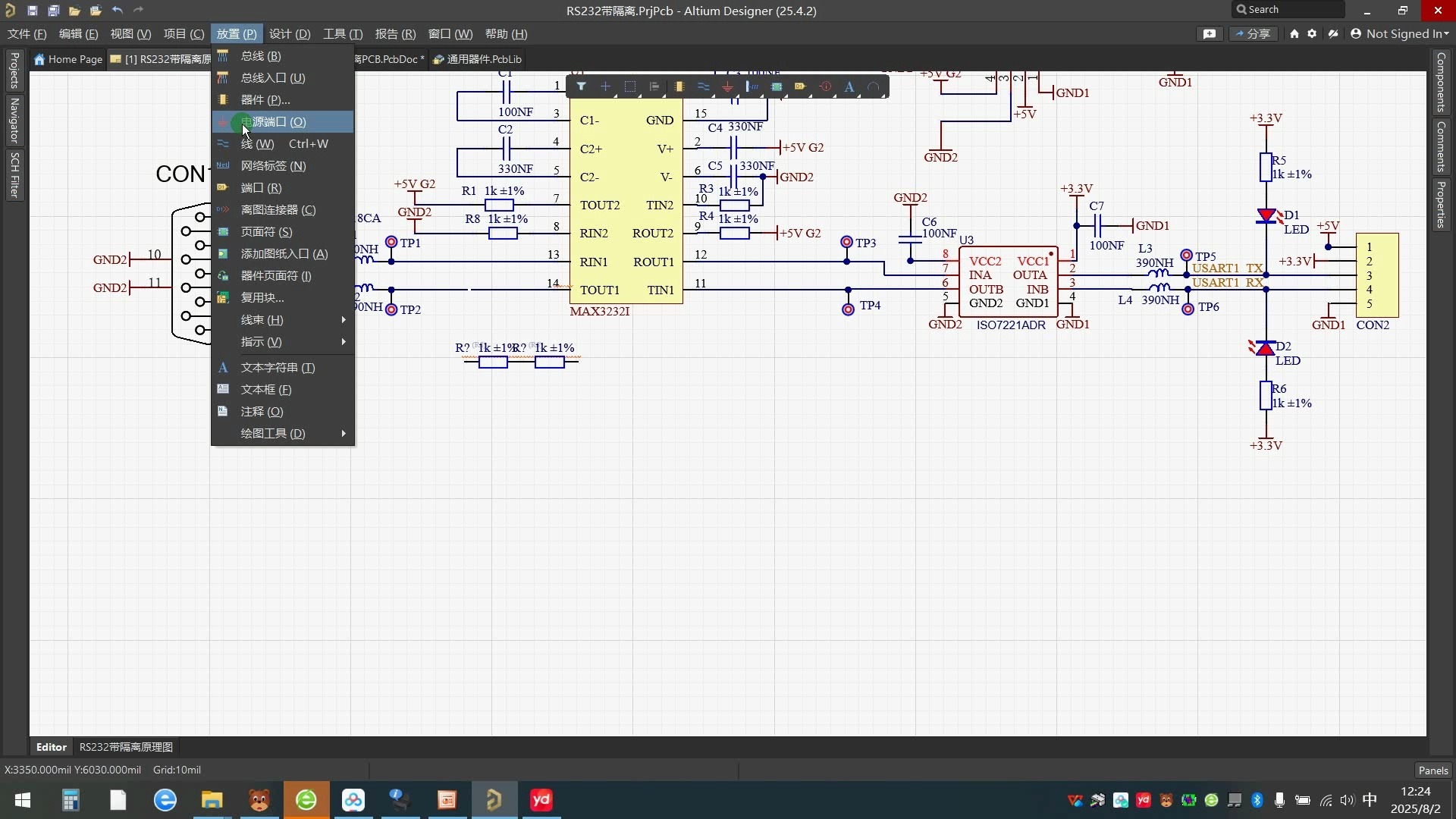Choose 离图连接器 (C) menu entry
The image size is (1456, 819).
click(283, 210)
